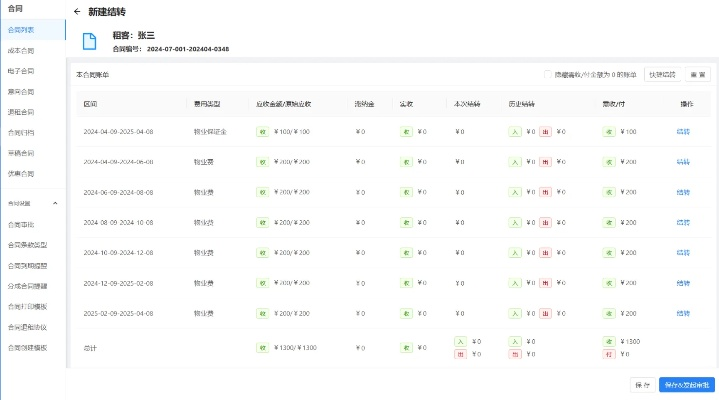The image size is (719, 400).
Task: Click the green 收 tag in 物业保证金 row
Action: click(x=263, y=131)
